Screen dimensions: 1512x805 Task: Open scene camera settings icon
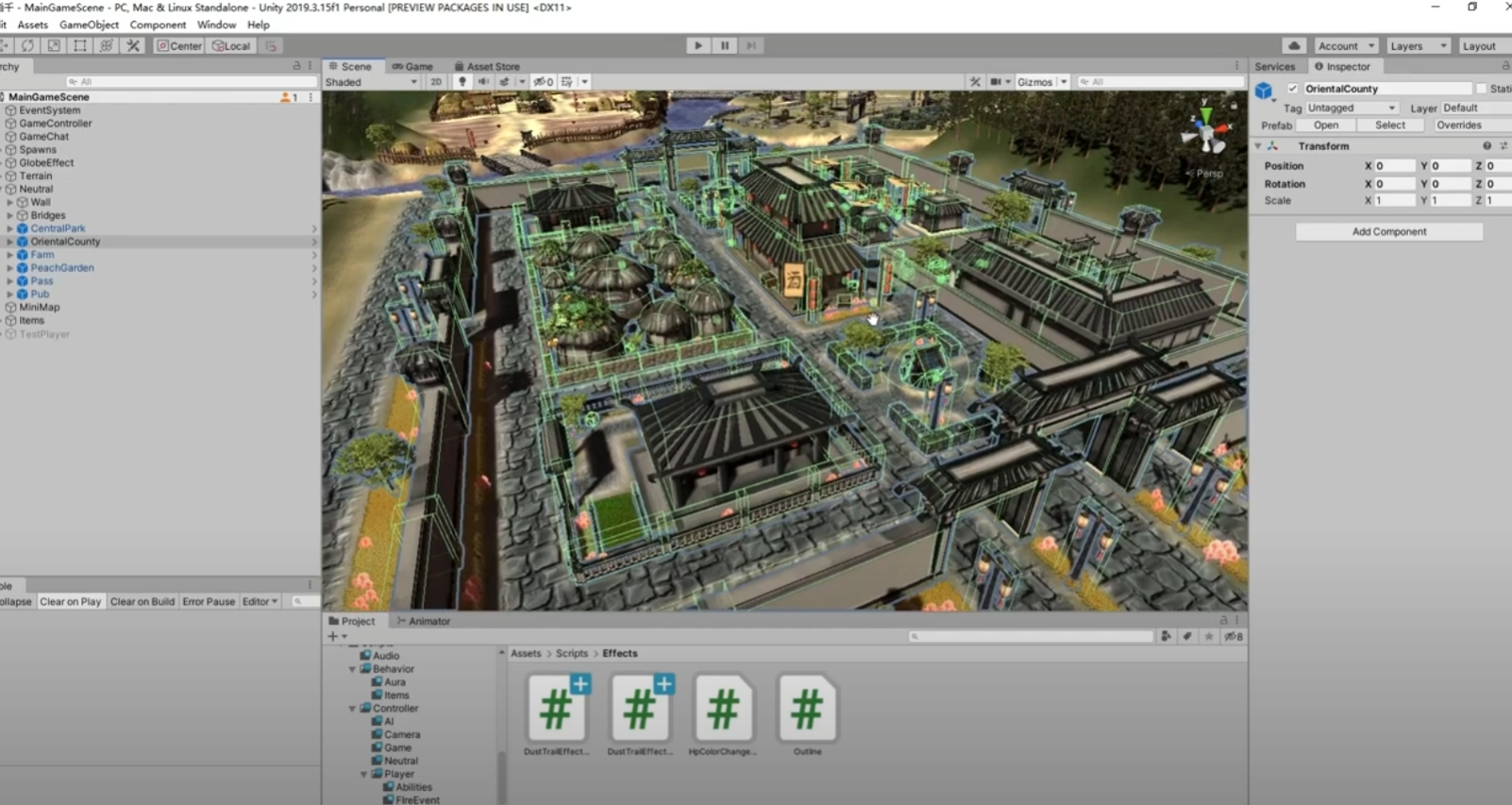coord(996,82)
